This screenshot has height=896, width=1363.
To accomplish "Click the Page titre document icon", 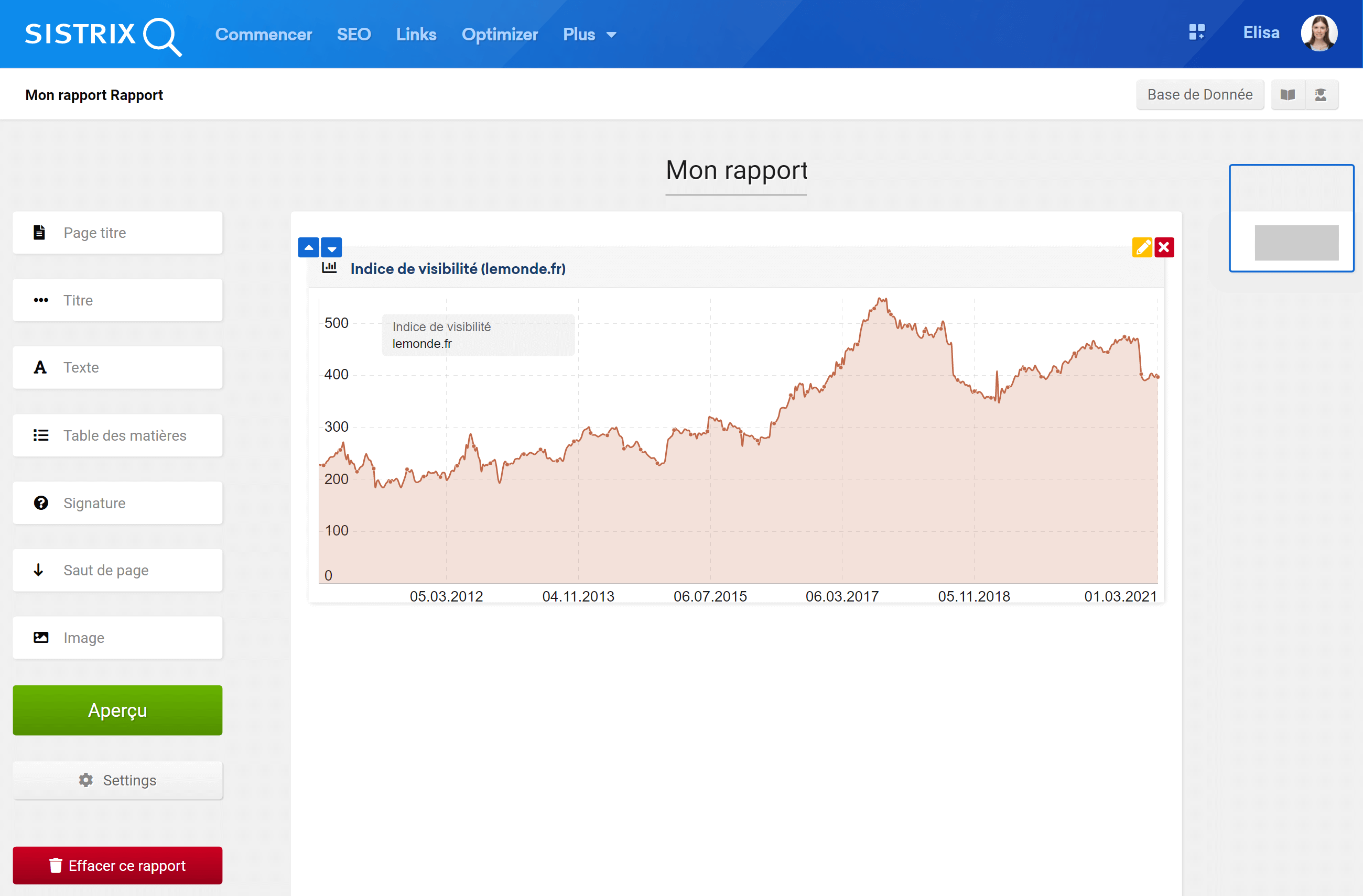I will pyautogui.click(x=39, y=233).
